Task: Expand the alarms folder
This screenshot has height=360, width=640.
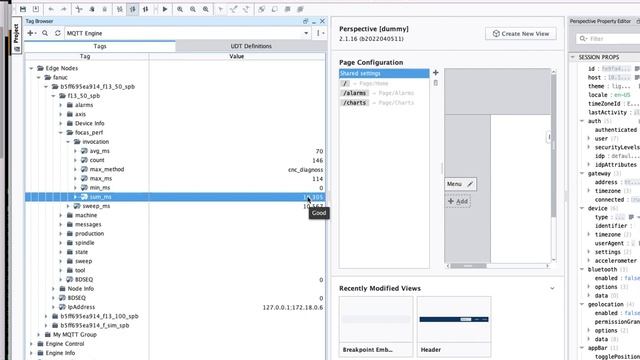Action: pyautogui.click(x=61, y=105)
